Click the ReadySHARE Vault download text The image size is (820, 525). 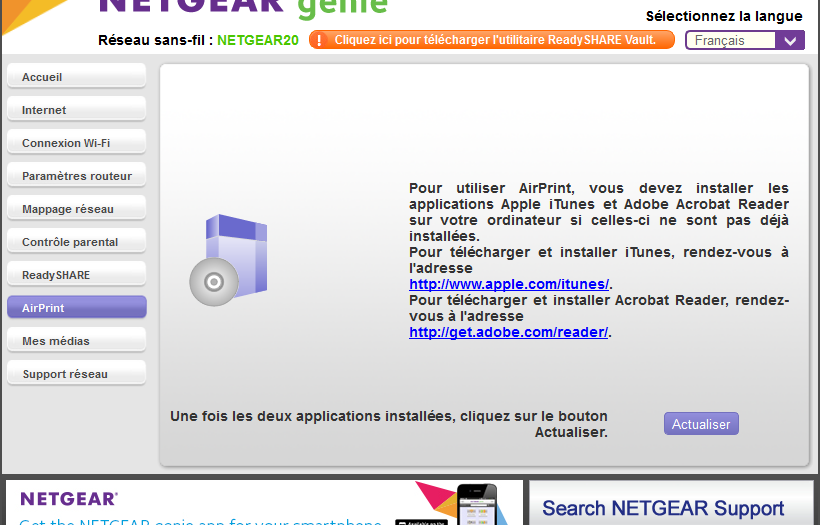click(495, 40)
